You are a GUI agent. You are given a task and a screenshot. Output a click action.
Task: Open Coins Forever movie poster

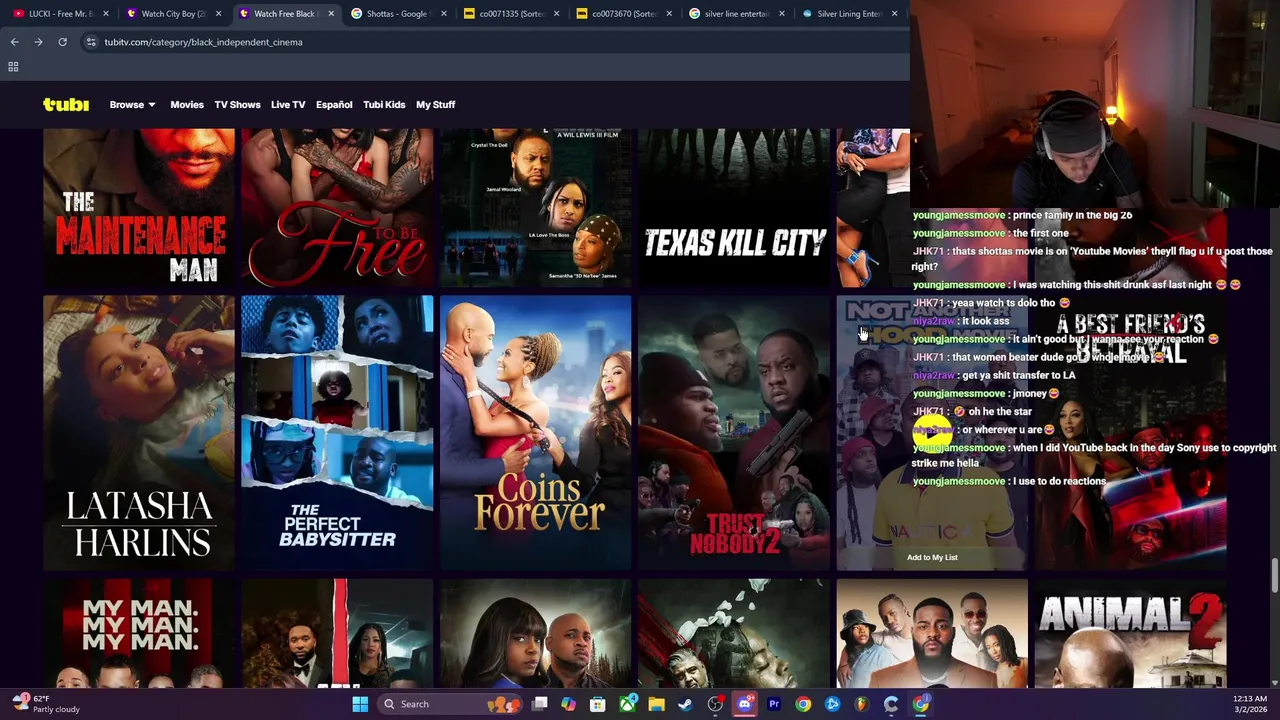point(536,432)
